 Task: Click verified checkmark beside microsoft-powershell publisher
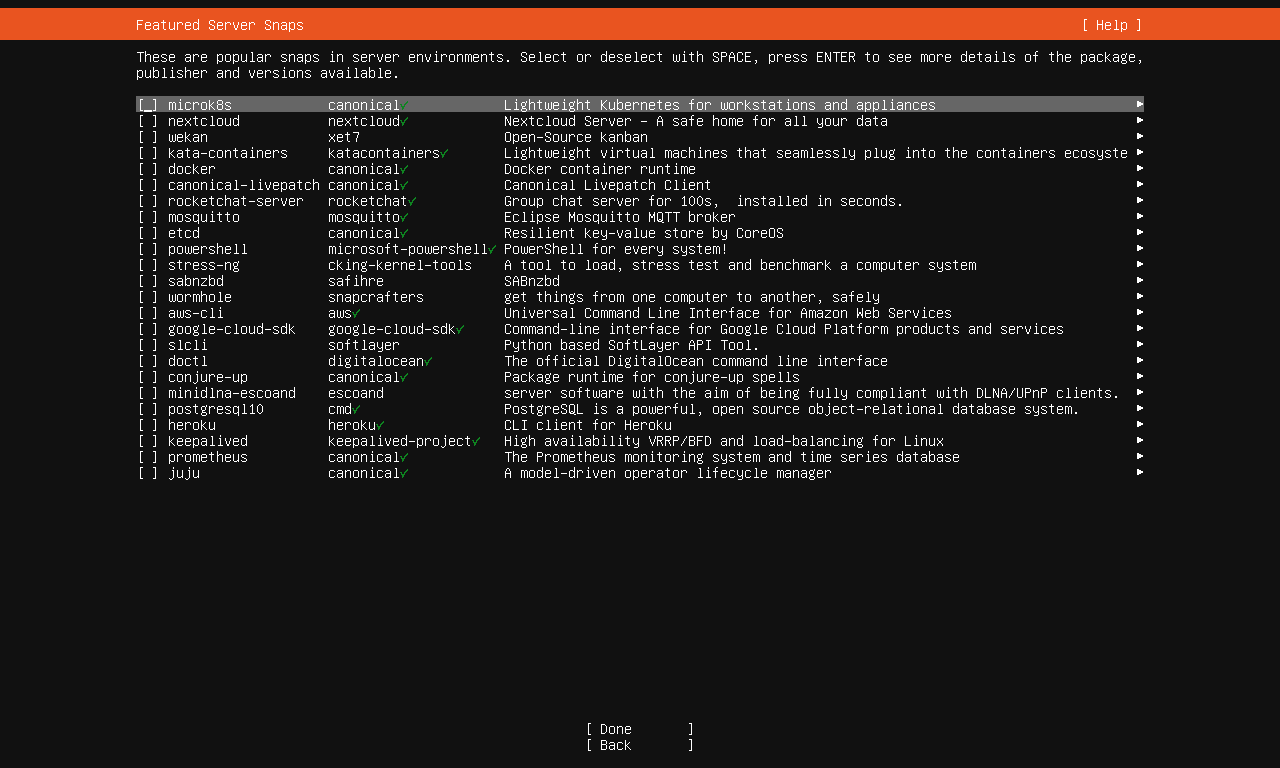[x=492, y=249]
